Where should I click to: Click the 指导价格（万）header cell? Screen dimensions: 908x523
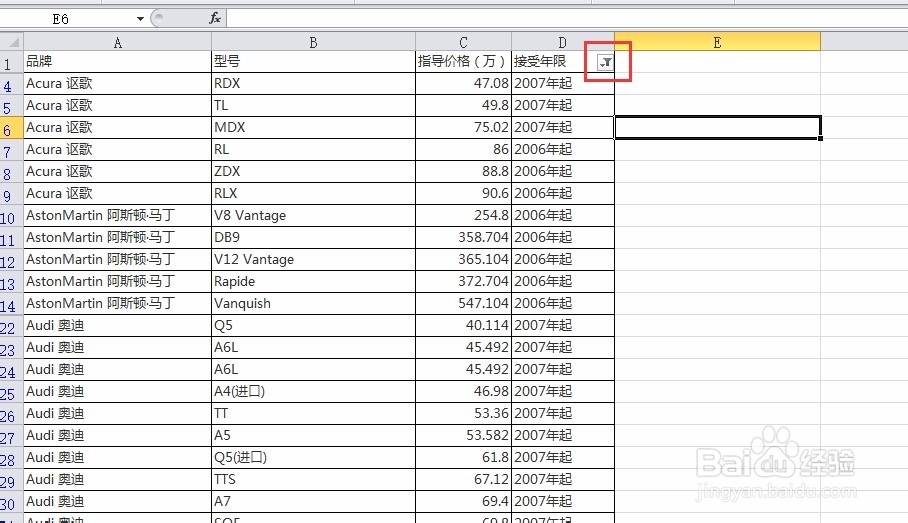(x=463, y=61)
